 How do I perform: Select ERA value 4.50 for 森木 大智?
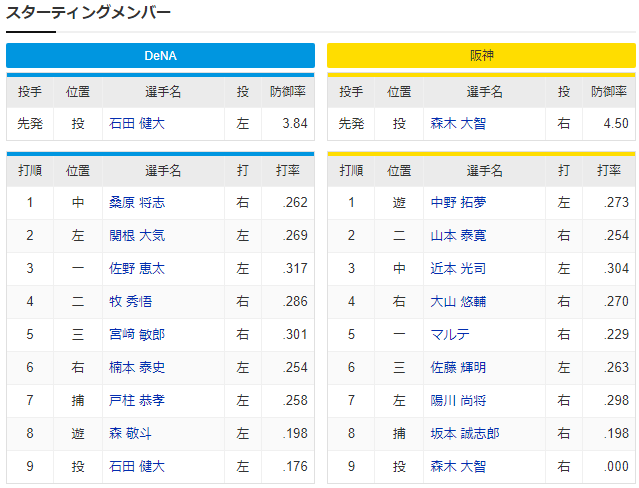click(616, 124)
